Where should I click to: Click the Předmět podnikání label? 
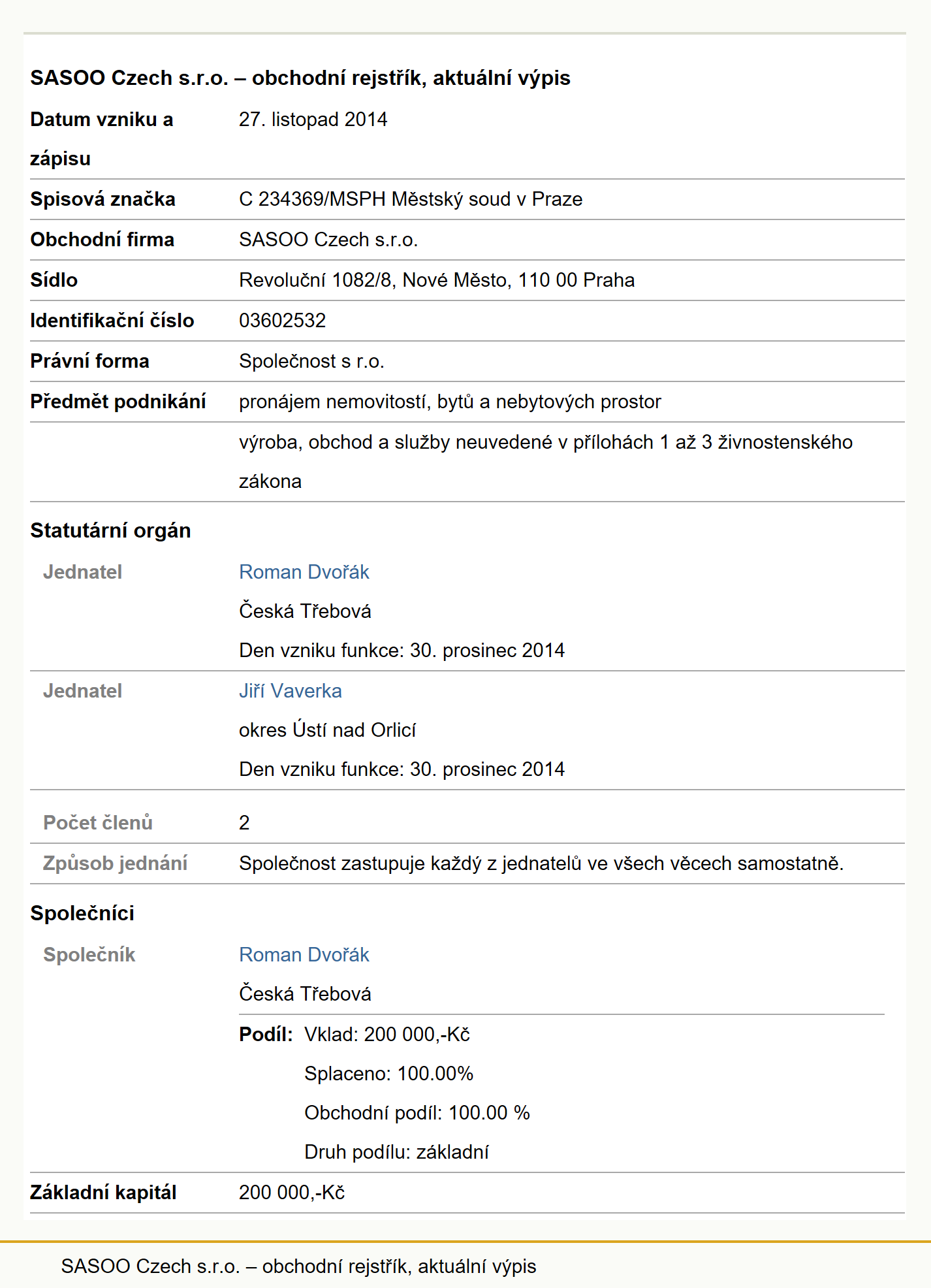click(118, 402)
